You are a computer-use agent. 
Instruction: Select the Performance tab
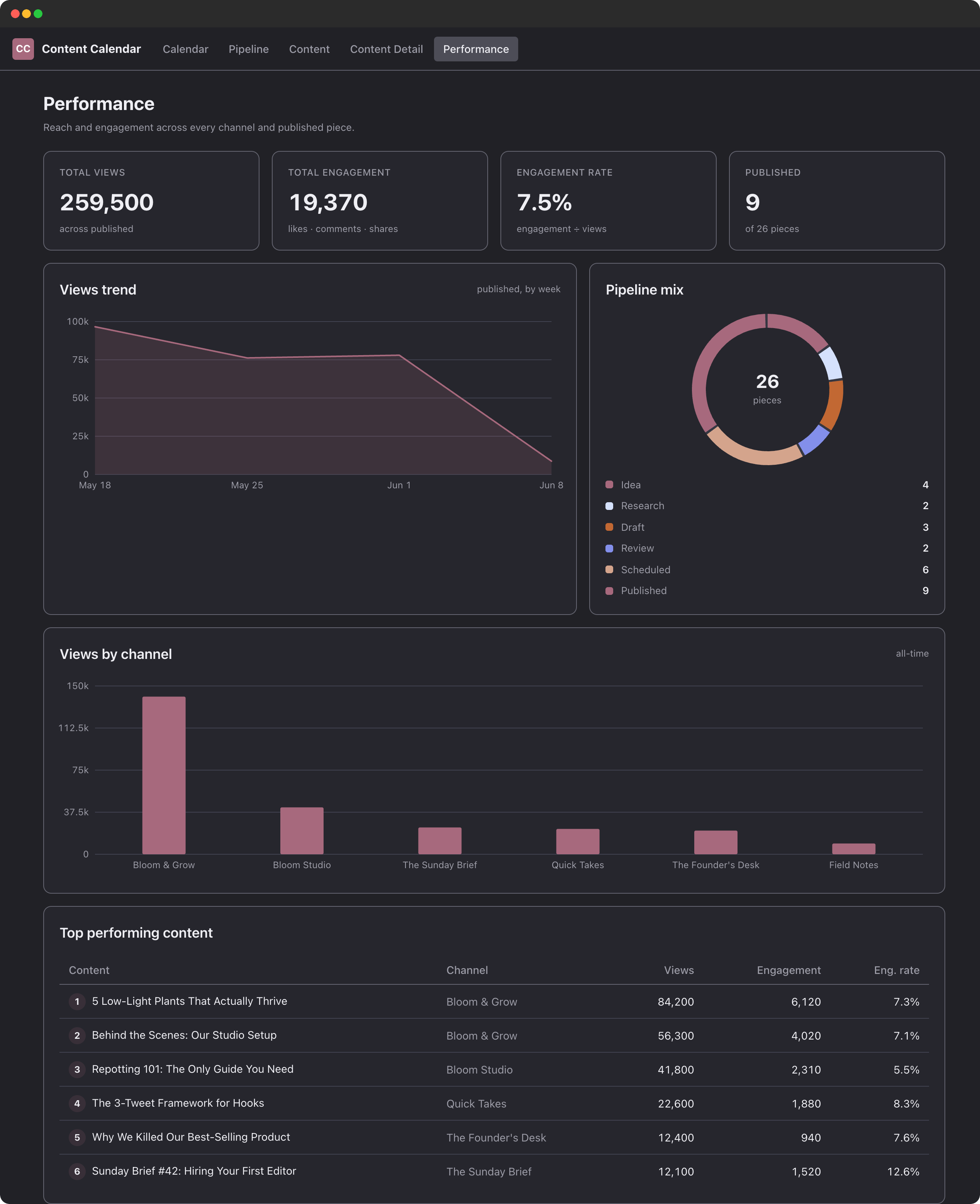coord(476,49)
